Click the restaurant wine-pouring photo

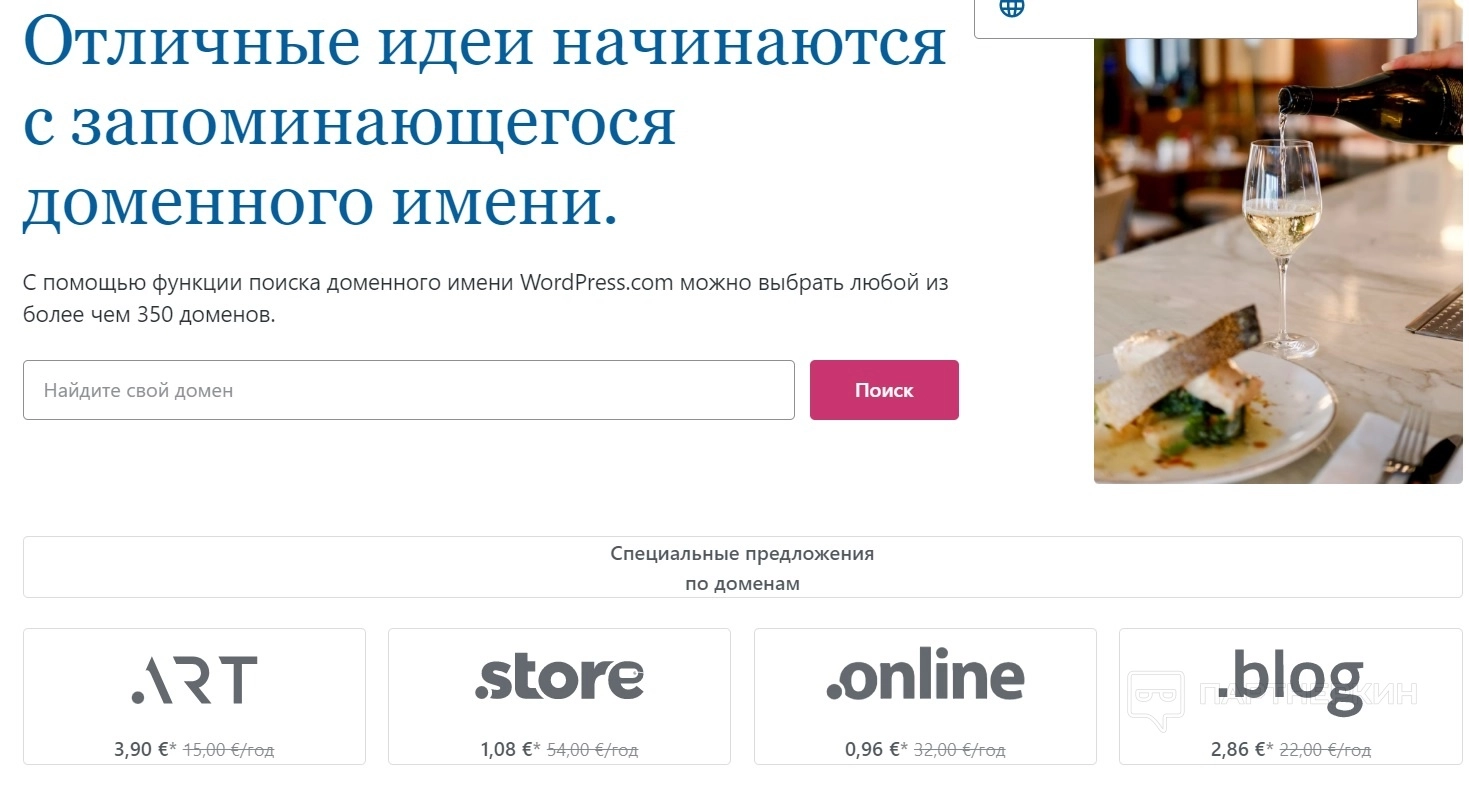[1278, 261]
